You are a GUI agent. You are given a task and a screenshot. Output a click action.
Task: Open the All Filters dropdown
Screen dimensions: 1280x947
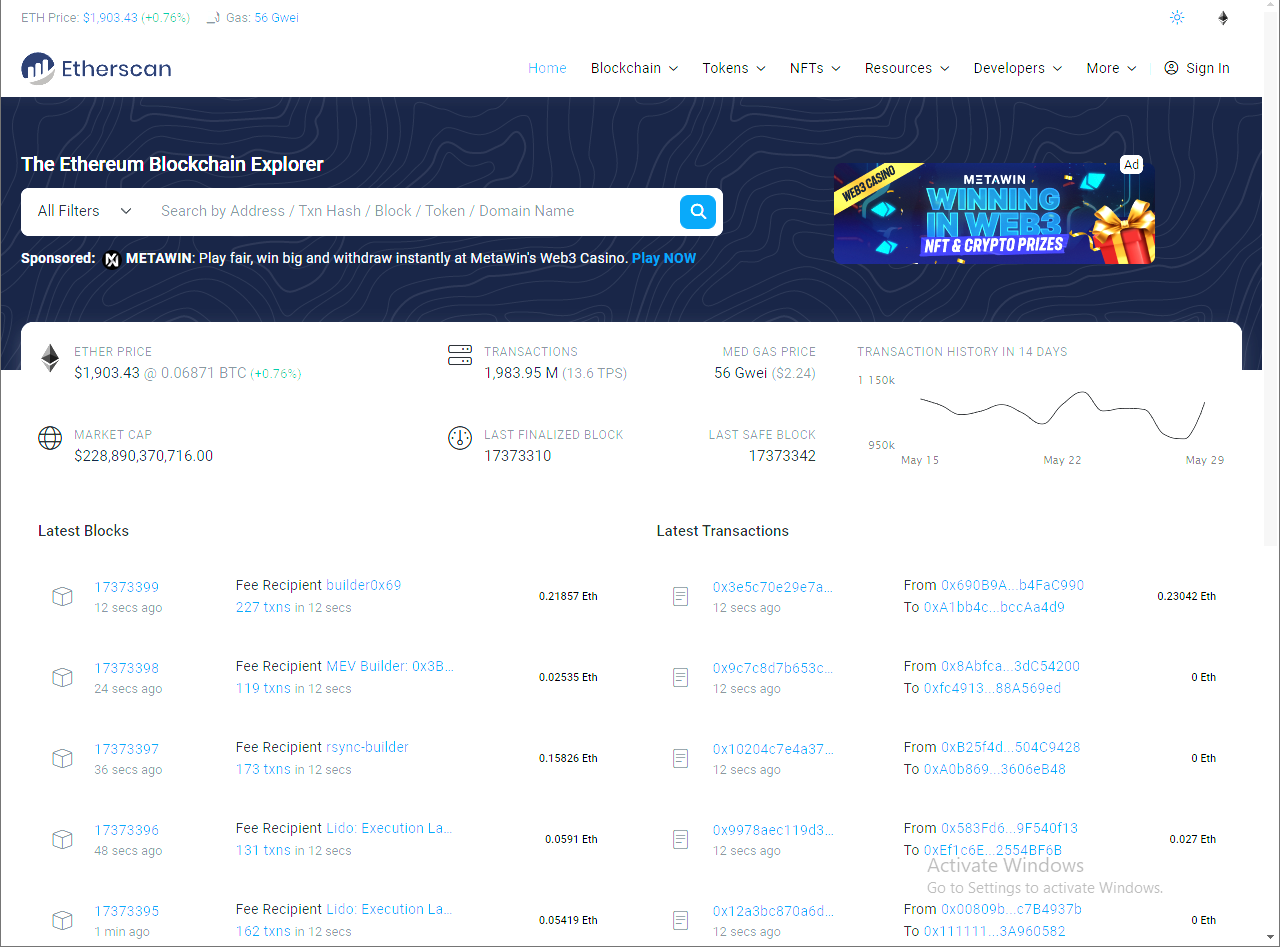click(85, 211)
